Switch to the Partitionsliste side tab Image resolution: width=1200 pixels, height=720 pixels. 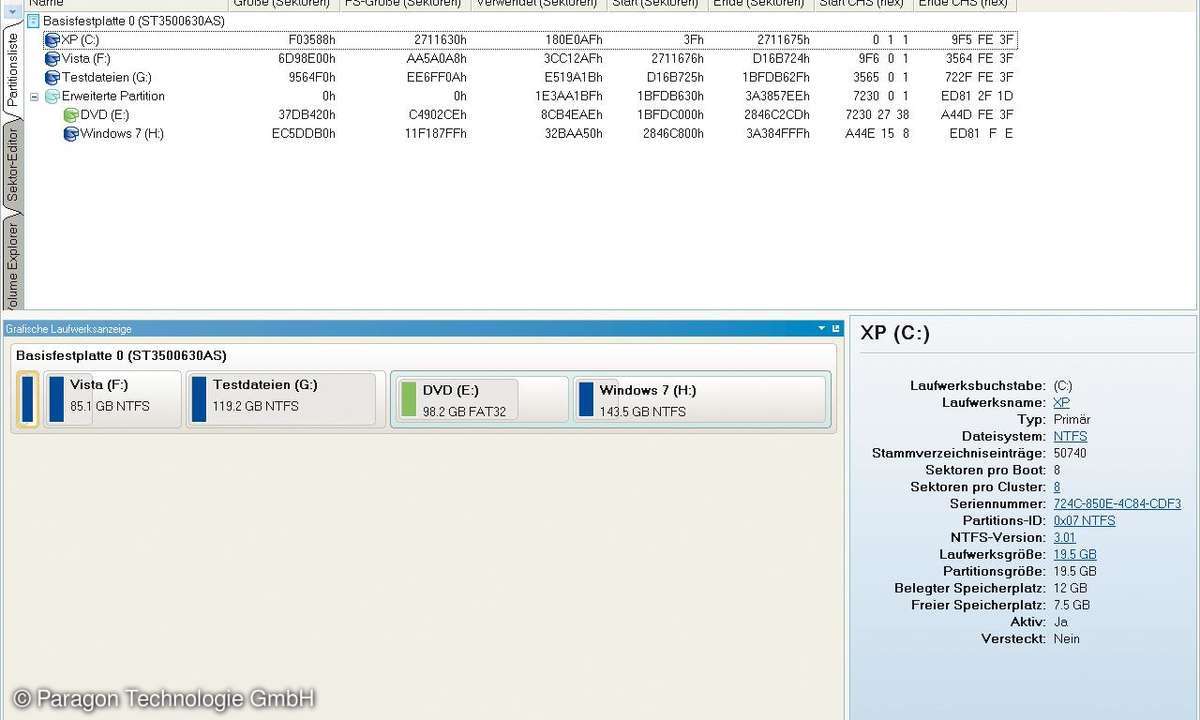pyautogui.click(x=12, y=70)
